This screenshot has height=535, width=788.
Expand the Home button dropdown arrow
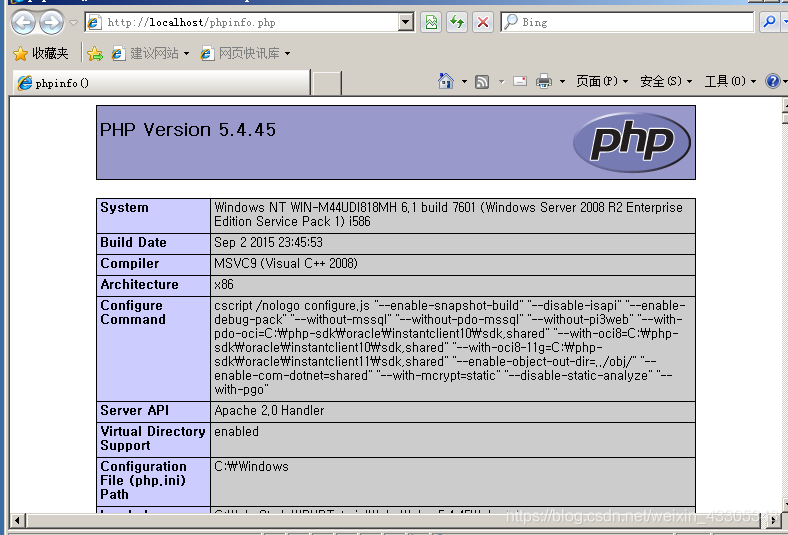coord(464,81)
